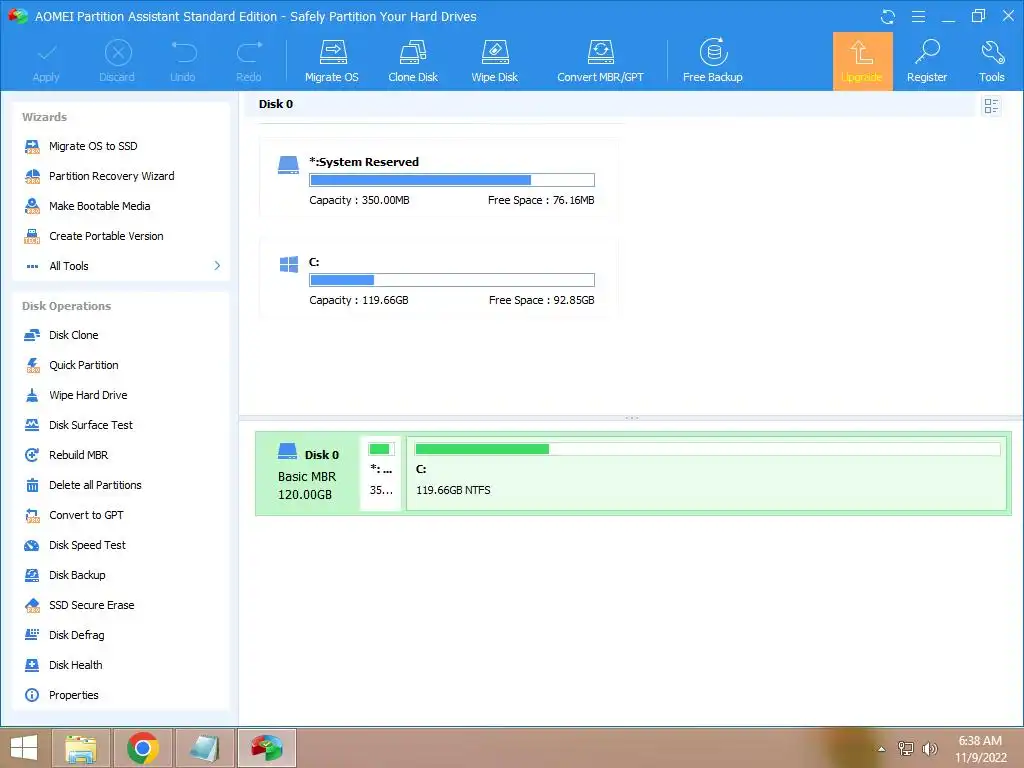The width and height of the screenshot is (1024, 768).
Task: Click the Discard toolbar button
Action: 117,61
